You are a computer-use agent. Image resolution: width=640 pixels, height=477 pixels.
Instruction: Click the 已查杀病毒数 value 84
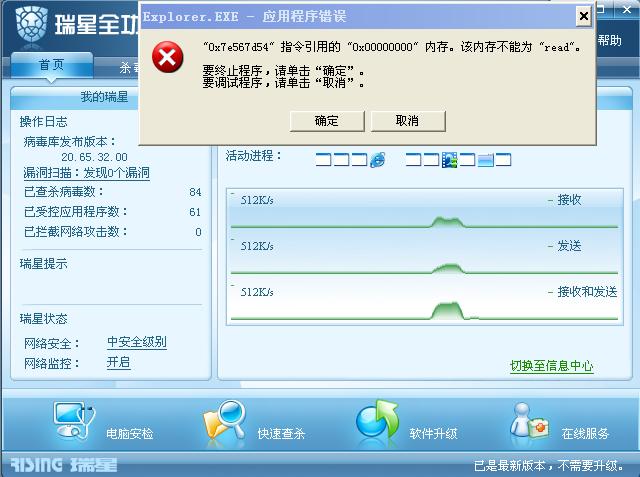195,192
